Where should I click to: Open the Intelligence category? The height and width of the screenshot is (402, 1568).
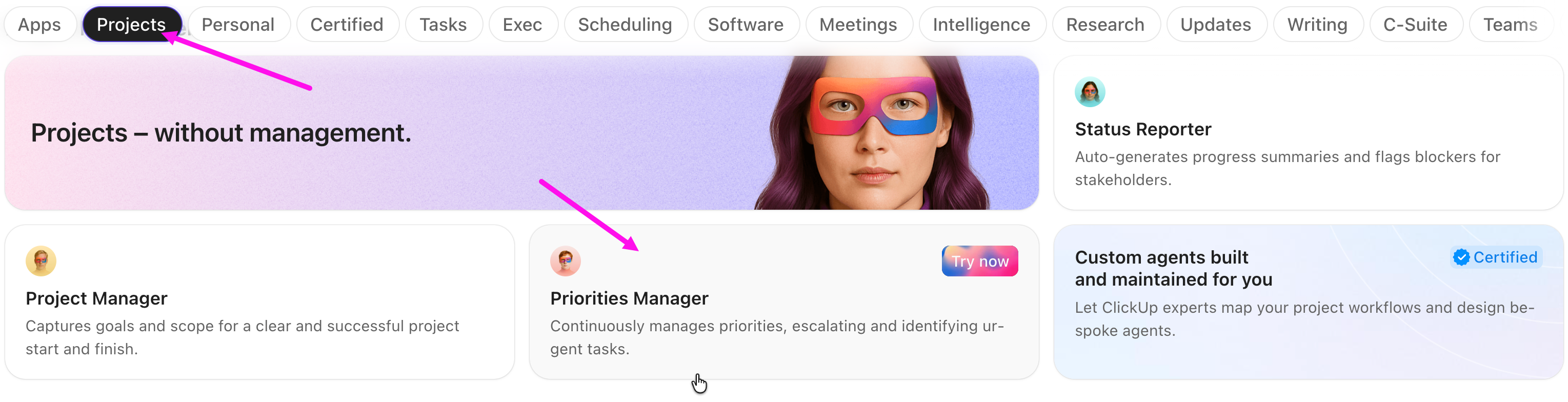click(x=981, y=25)
